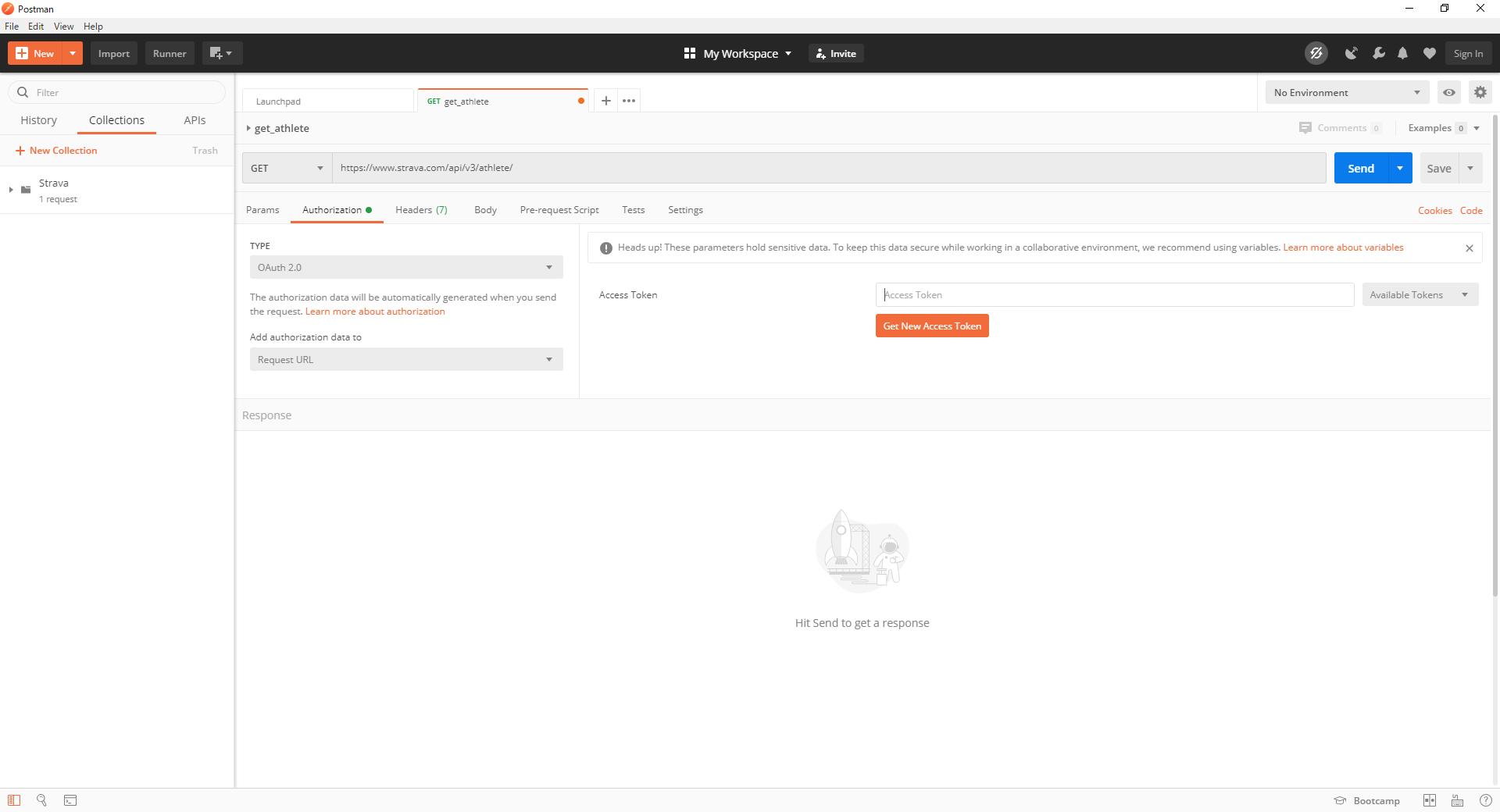Open the Cookies link
Image resolution: width=1500 pixels, height=812 pixels.
click(1434, 211)
